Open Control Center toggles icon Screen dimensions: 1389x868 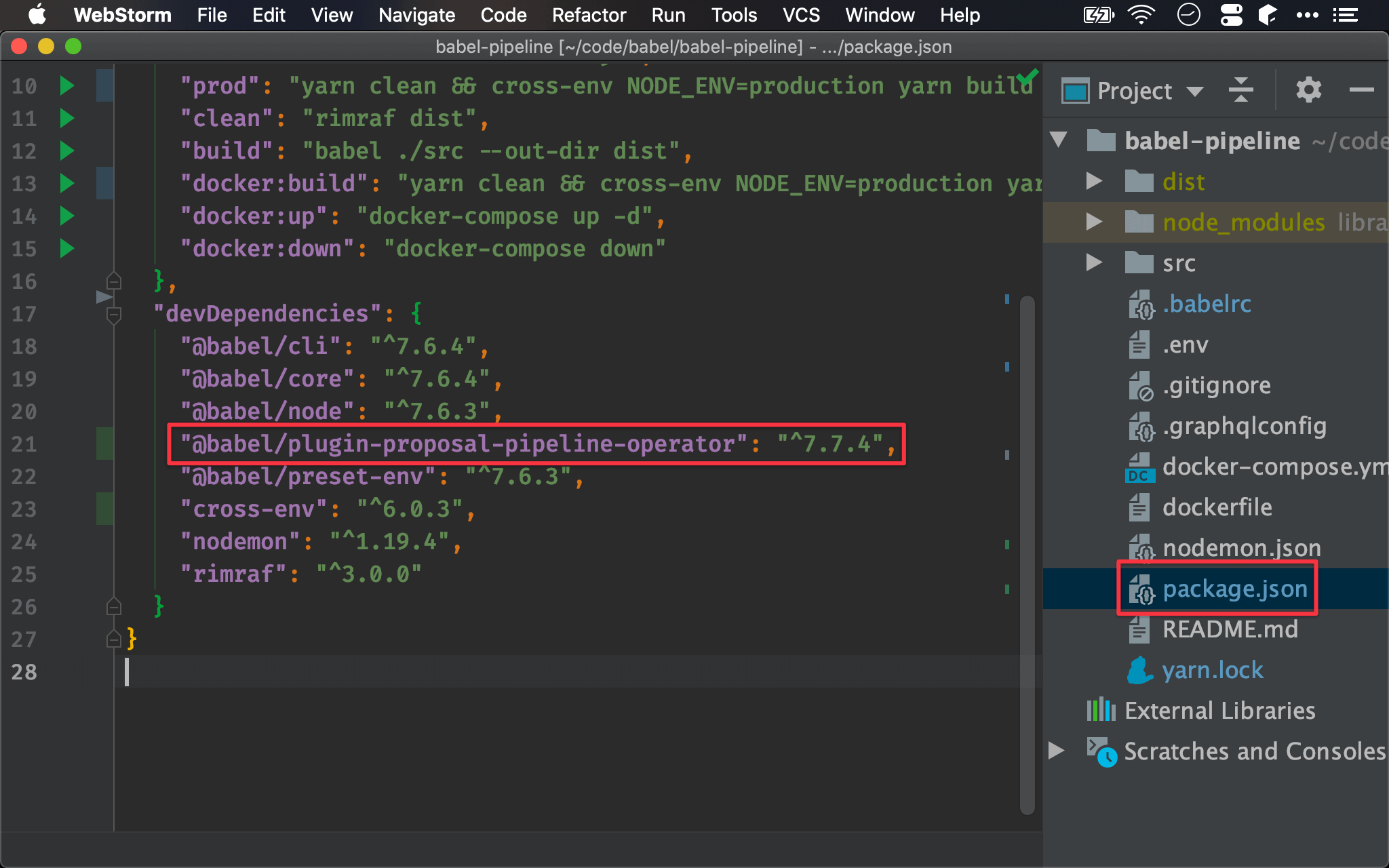tap(1231, 14)
